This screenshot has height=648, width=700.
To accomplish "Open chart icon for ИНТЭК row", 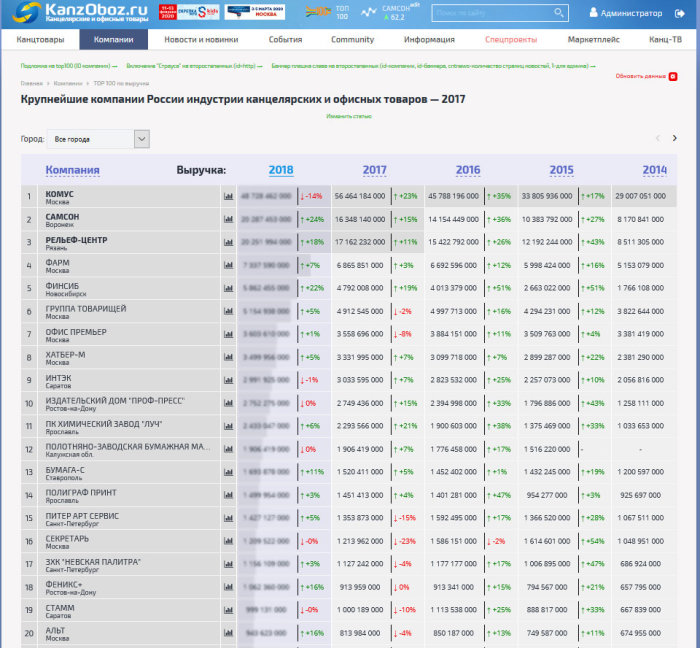I will point(228,380).
